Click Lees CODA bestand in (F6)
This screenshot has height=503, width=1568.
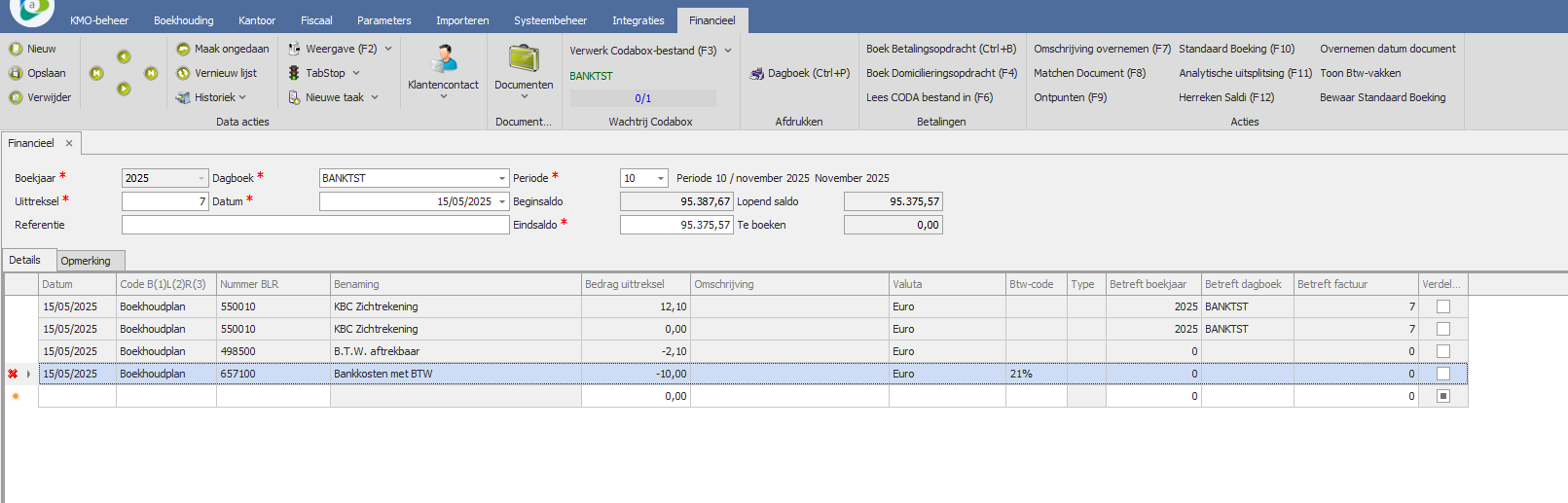(929, 97)
